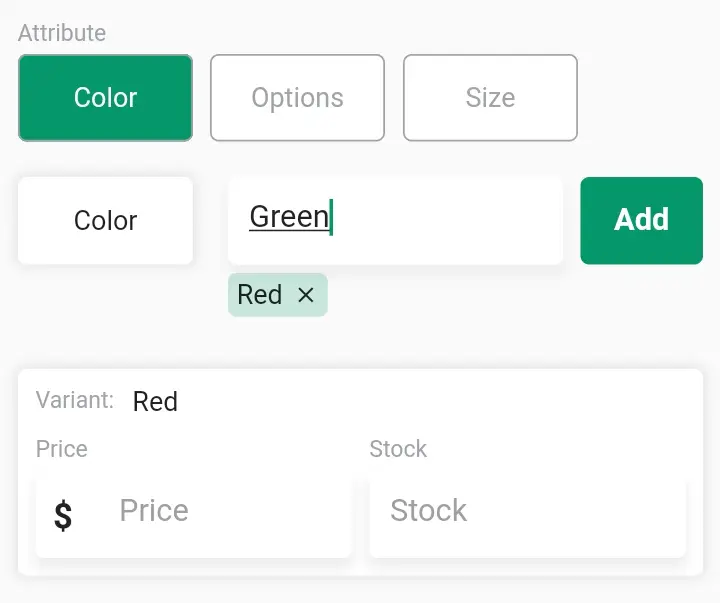Click into the Stock input field

[x=528, y=519]
